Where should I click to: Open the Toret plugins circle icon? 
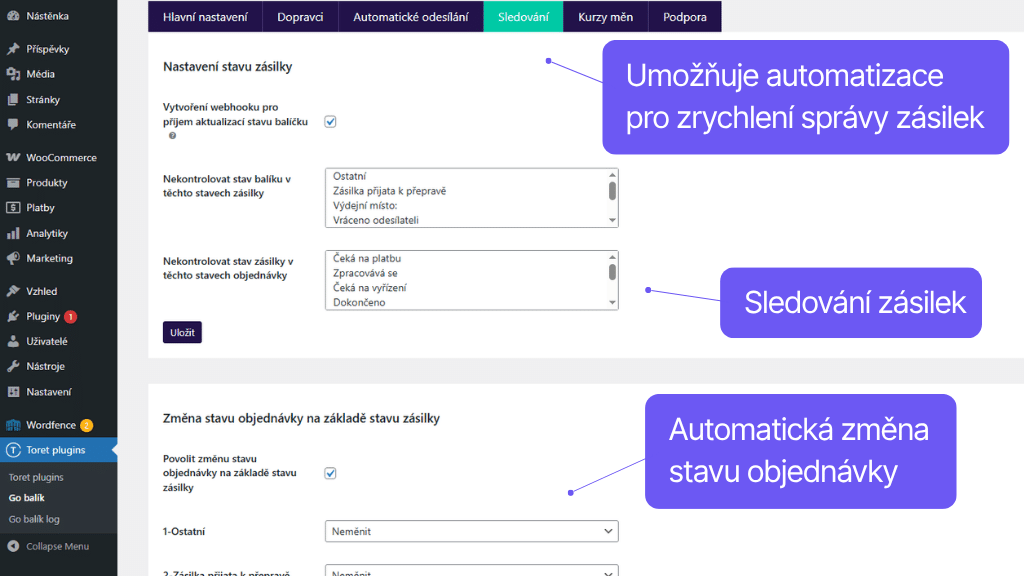(x=13, y=450)
